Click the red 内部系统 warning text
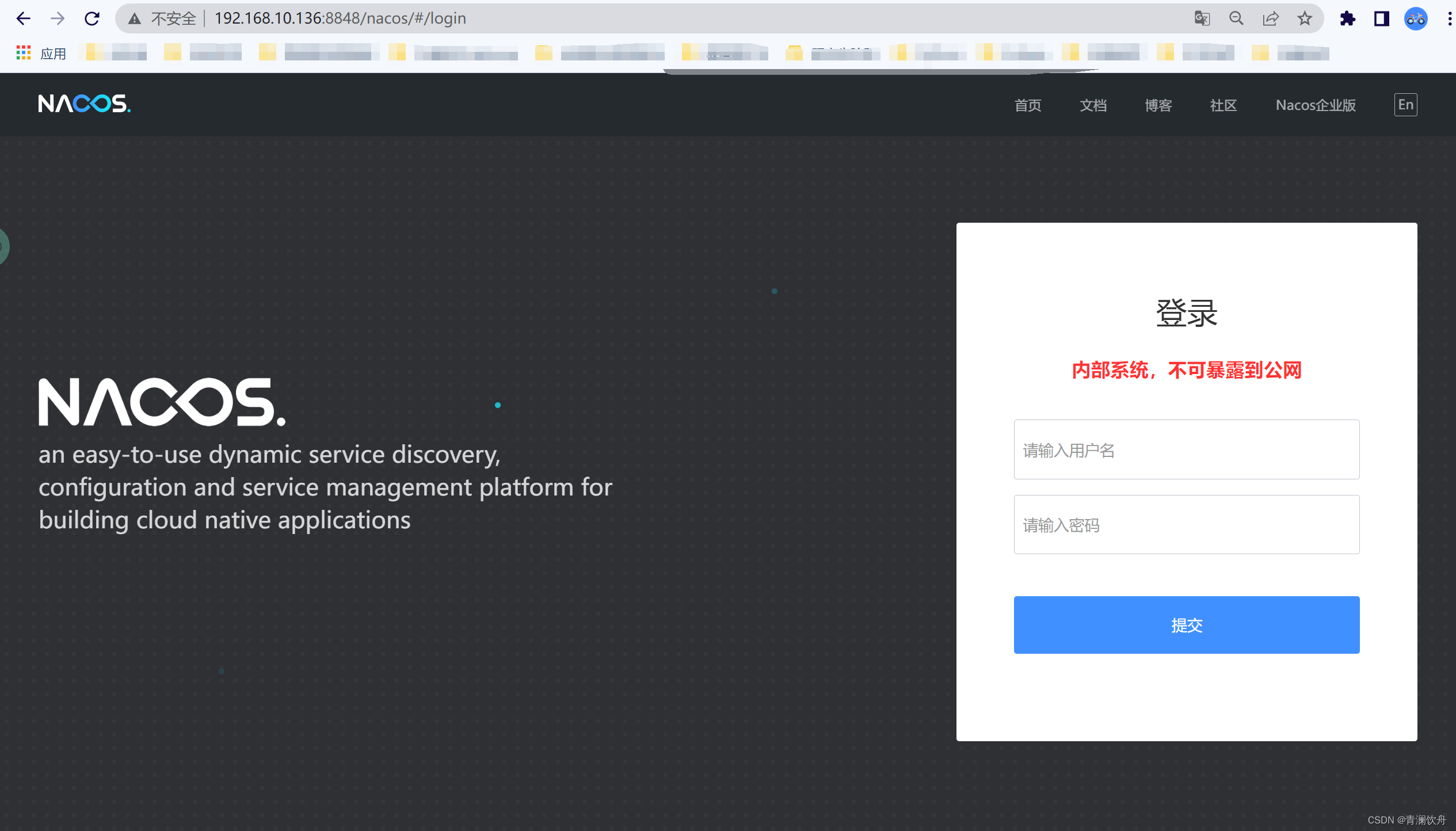Screen dimensions: 1456x831 coord(1187,370)
